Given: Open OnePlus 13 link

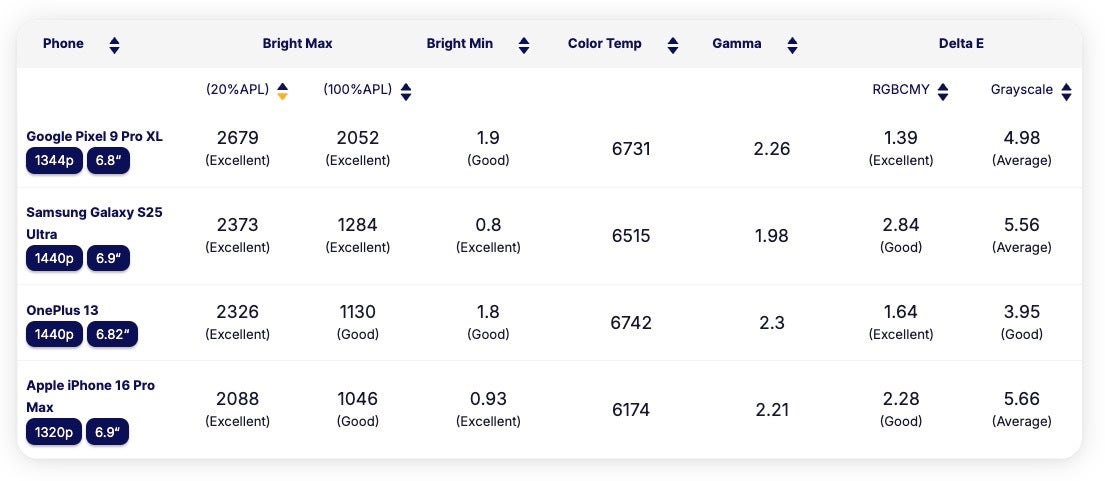Looking at the screenshot, I should pyautogui.click(x=62, y=311).
